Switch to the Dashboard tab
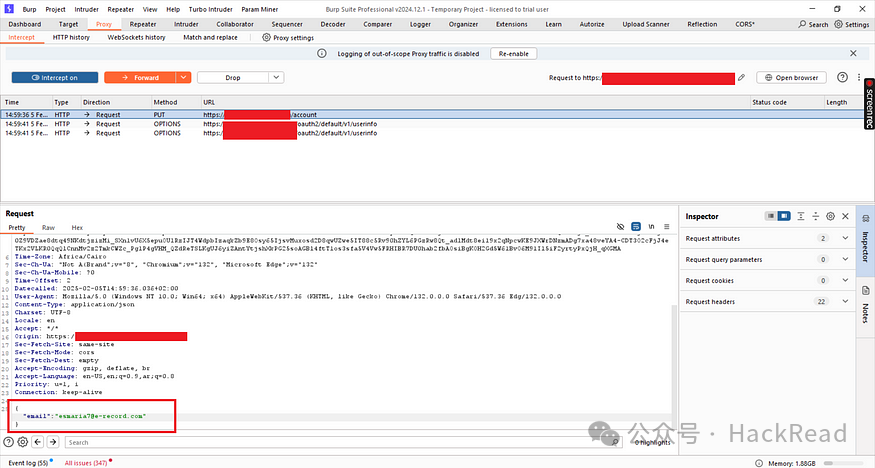 pyautogui.click(x=25, y=24)
